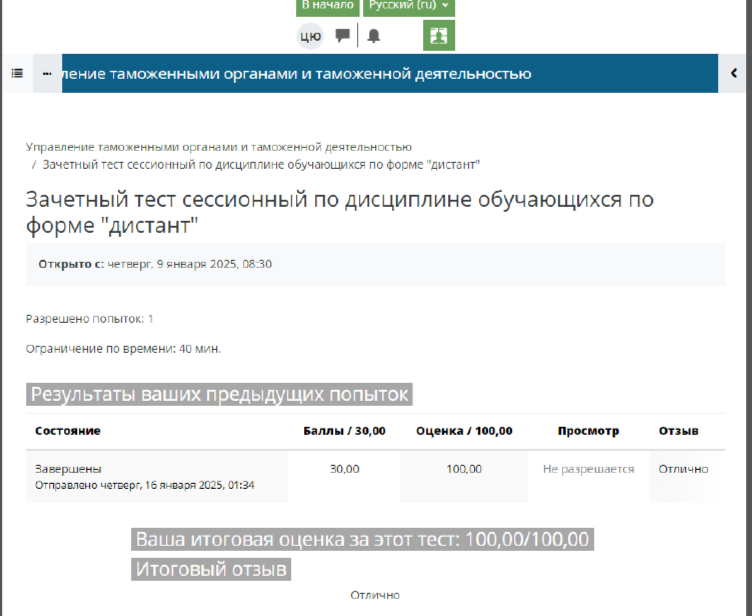752x616 pixels.
Task: Click the Отзыв column header
Action: pyautogui.click(x=678, y=431)
